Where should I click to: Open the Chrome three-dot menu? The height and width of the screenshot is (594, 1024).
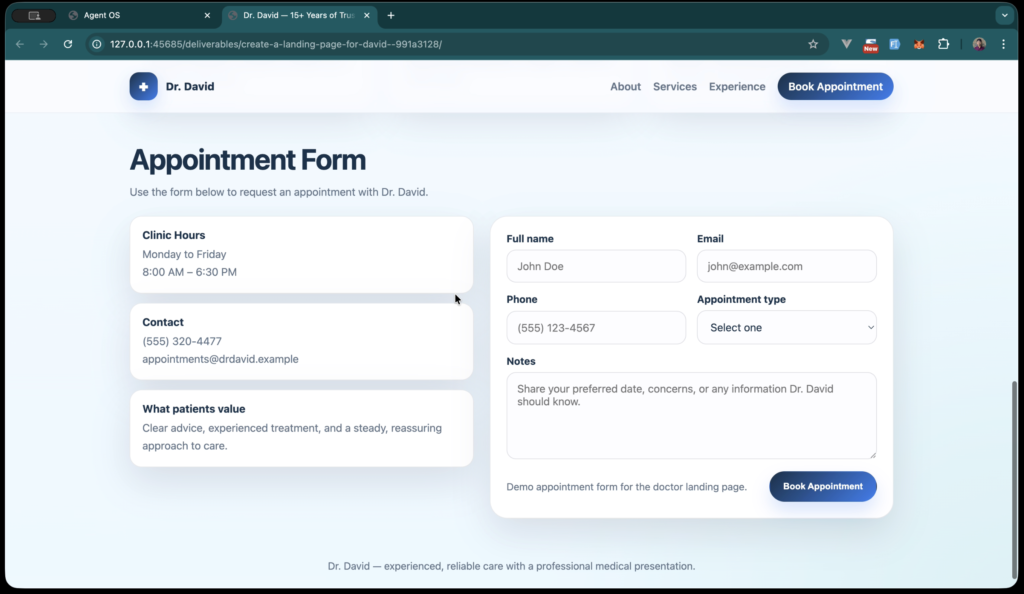[1003, 44]
